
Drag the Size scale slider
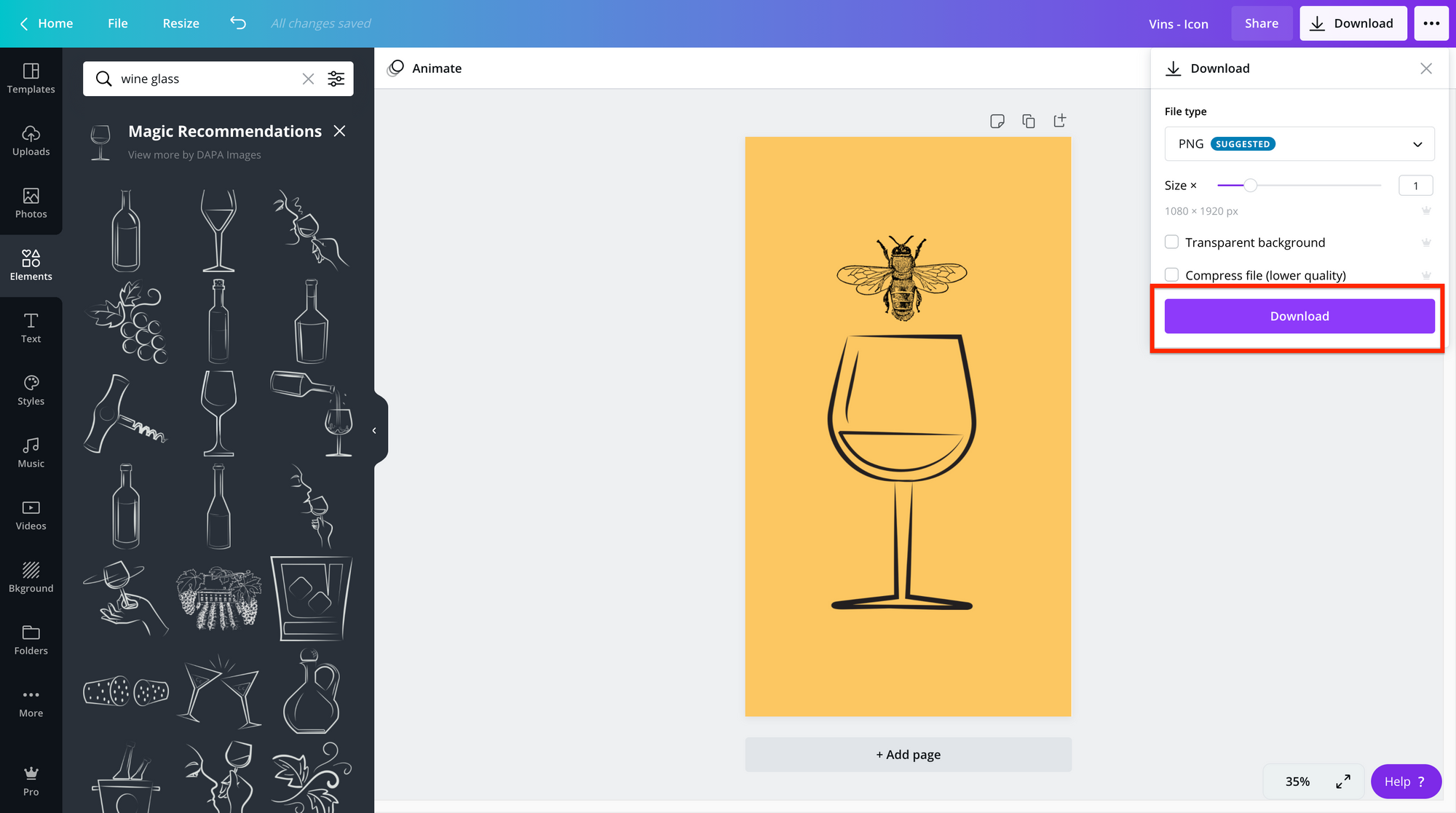(1249, 185)
